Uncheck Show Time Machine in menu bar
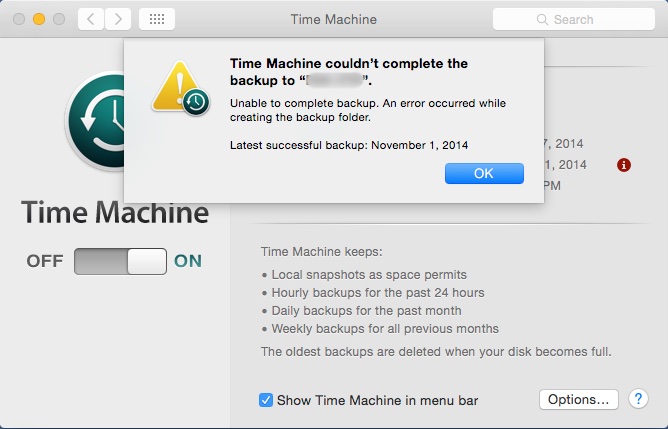The width and height of the screenshot is (668, 429). coord(266,400)
